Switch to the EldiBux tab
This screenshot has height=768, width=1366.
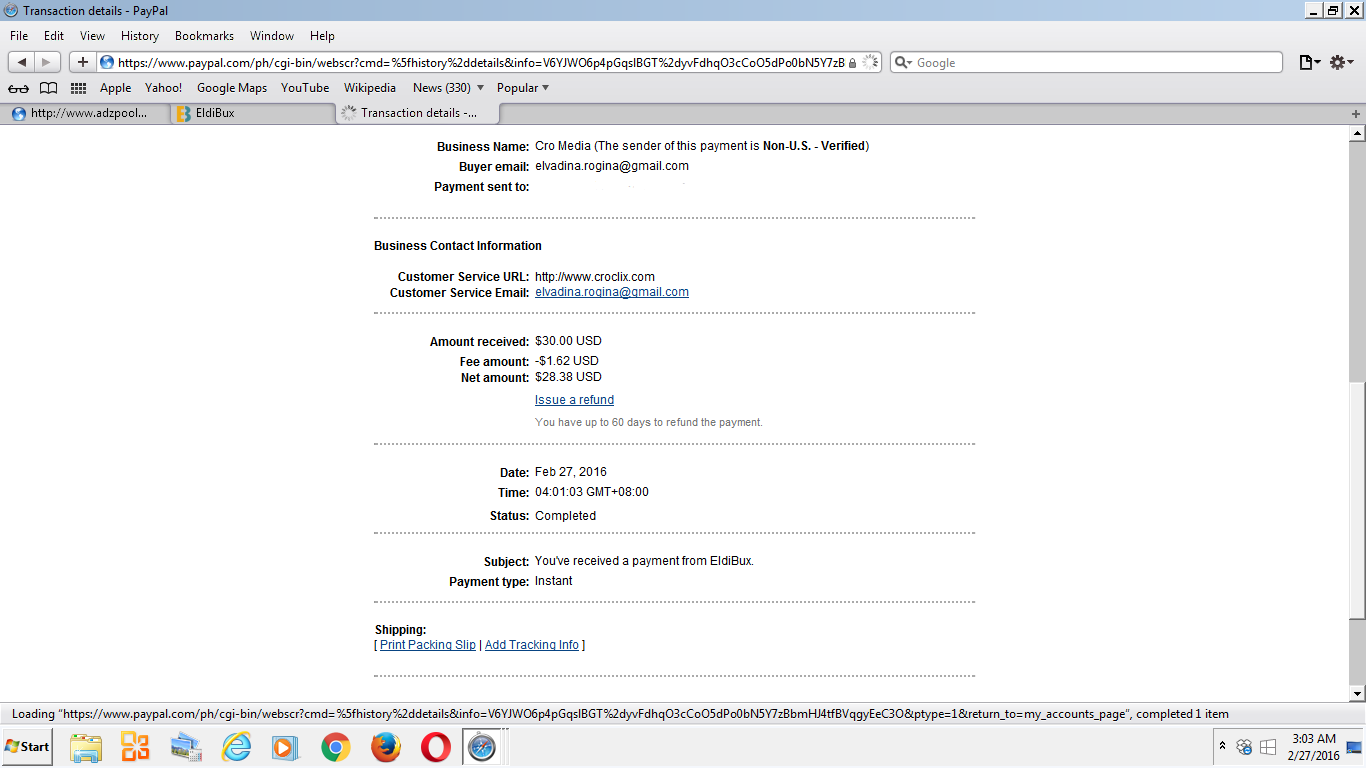pyautogui.click(x=250, y=113)
